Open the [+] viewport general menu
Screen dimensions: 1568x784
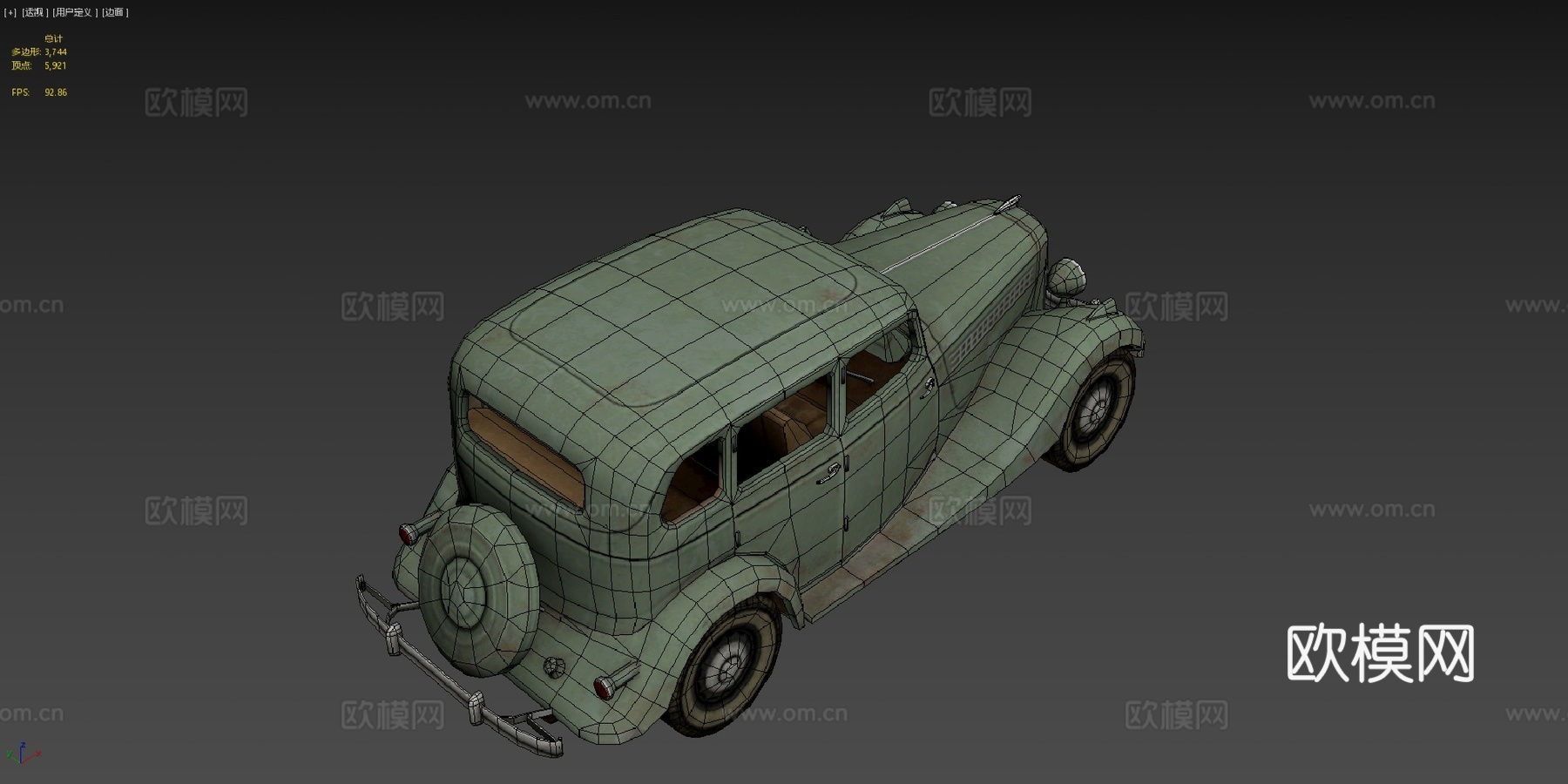tap(10, 12)
